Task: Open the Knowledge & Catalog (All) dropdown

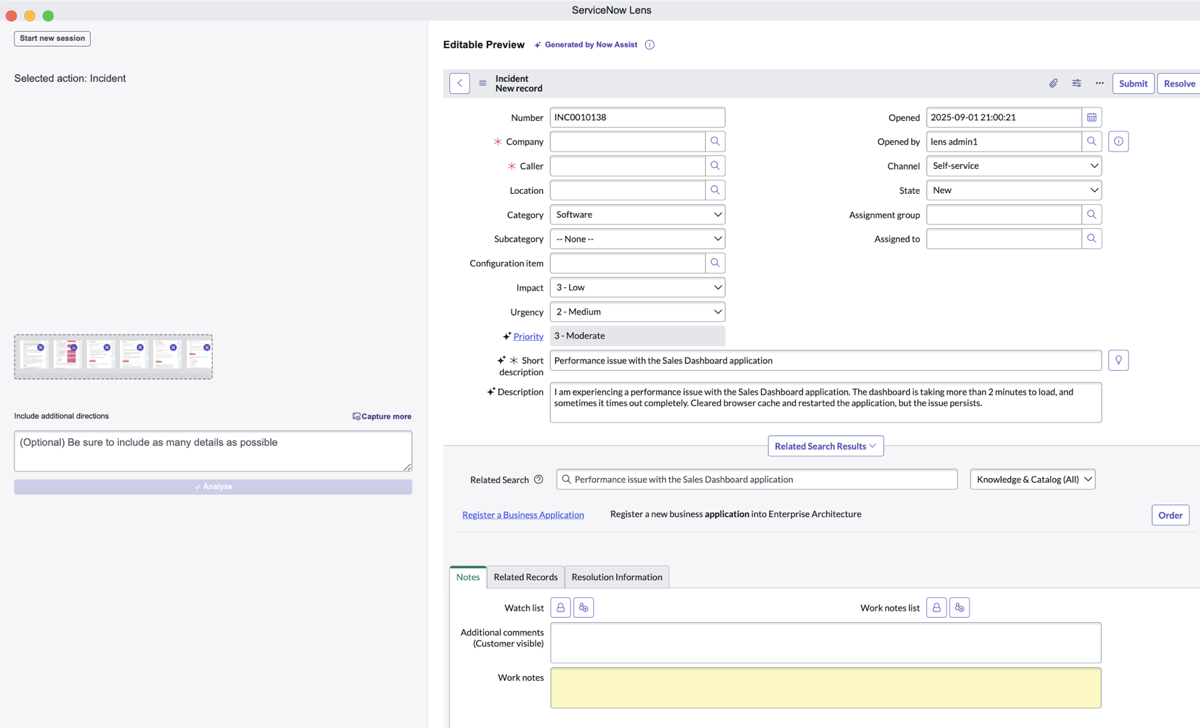Action: [x=1033, y=479]
